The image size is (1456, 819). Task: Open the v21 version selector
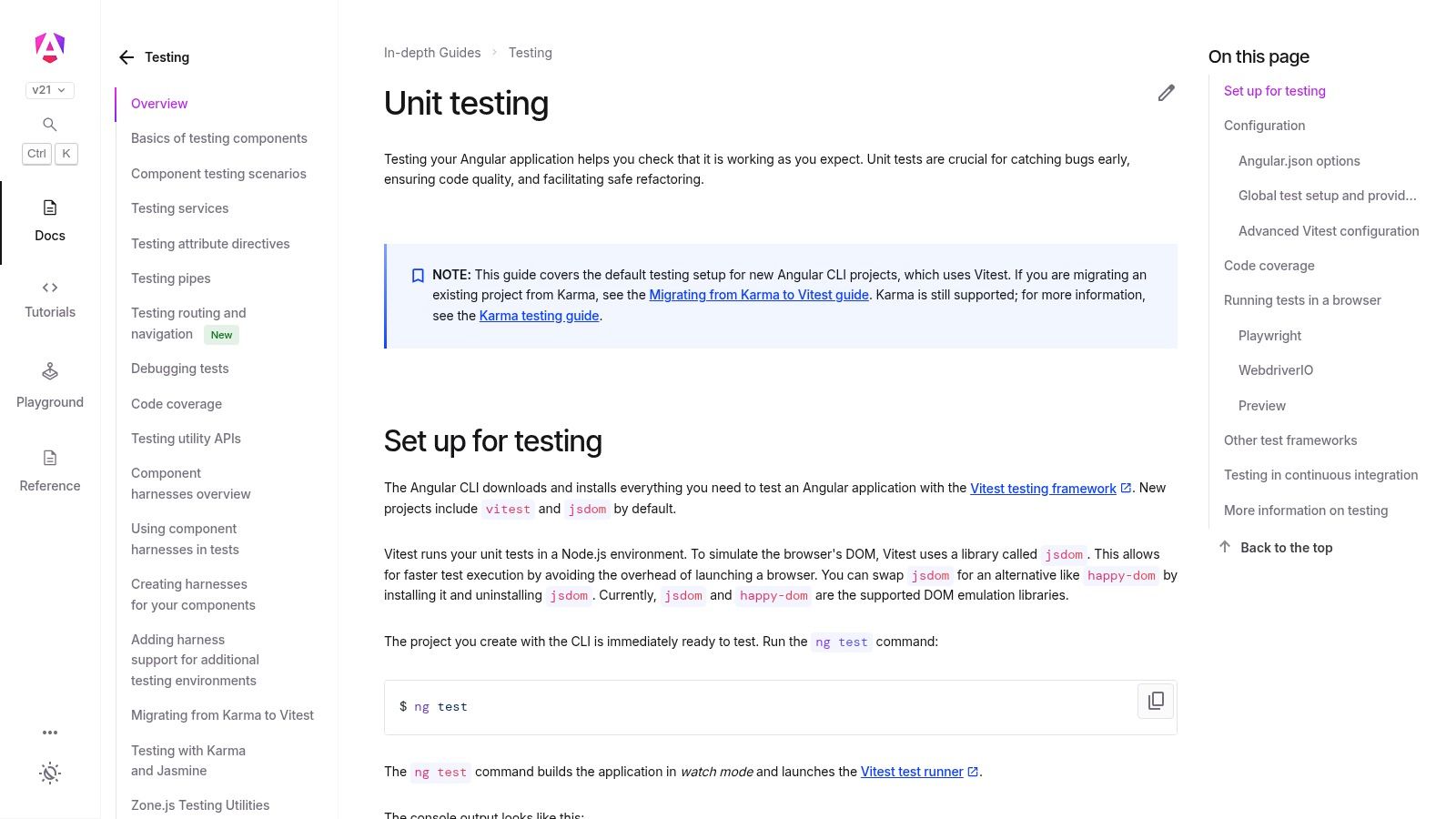[49, 89]
